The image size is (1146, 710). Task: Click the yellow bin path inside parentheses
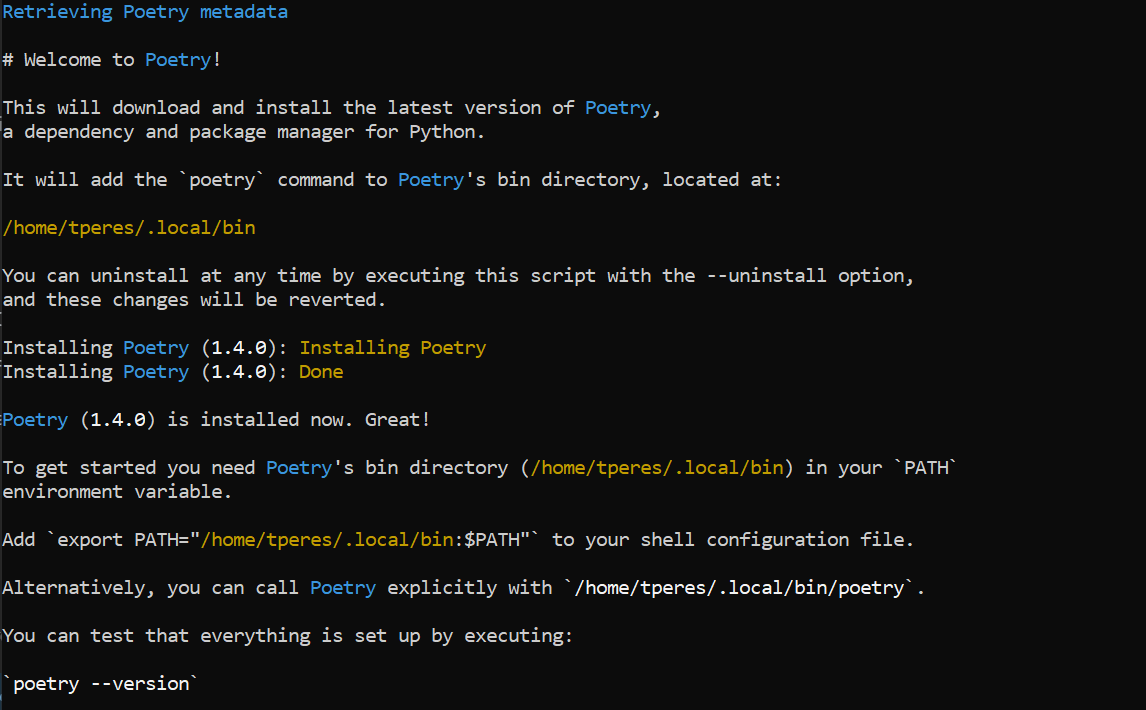tap(657, 468)
